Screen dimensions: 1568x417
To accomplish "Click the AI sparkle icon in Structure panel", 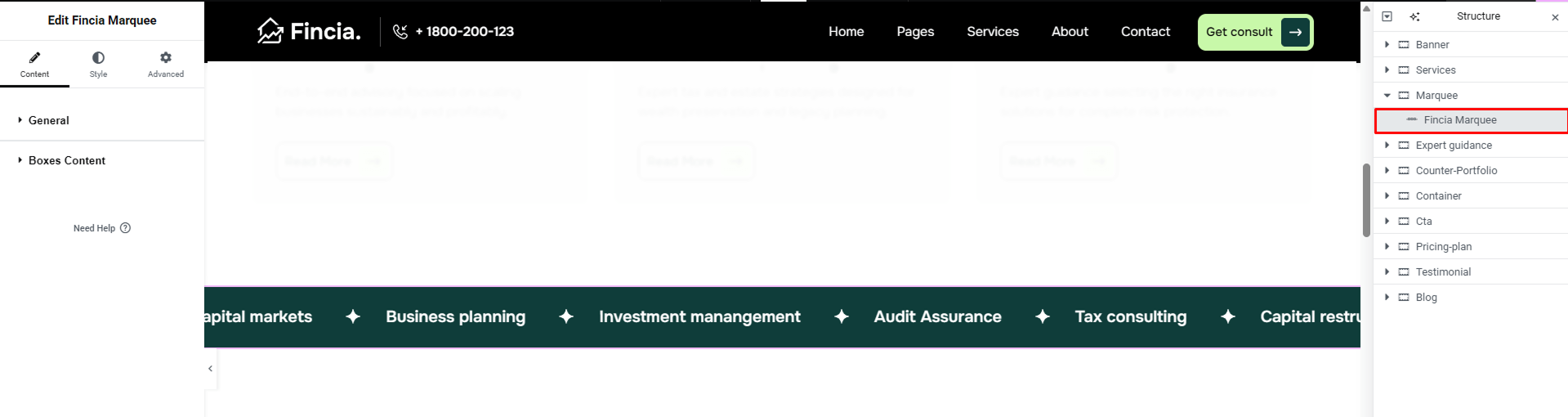I will pyautogui.click(x=1414, y=16).
